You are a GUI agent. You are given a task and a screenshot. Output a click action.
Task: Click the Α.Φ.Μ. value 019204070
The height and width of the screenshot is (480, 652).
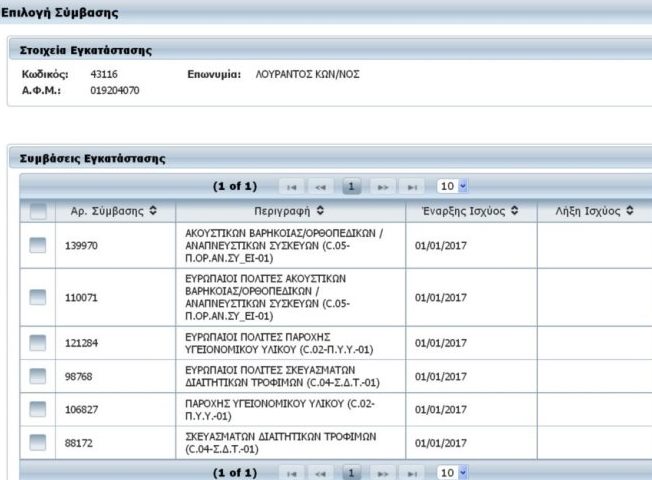point(115,90)
